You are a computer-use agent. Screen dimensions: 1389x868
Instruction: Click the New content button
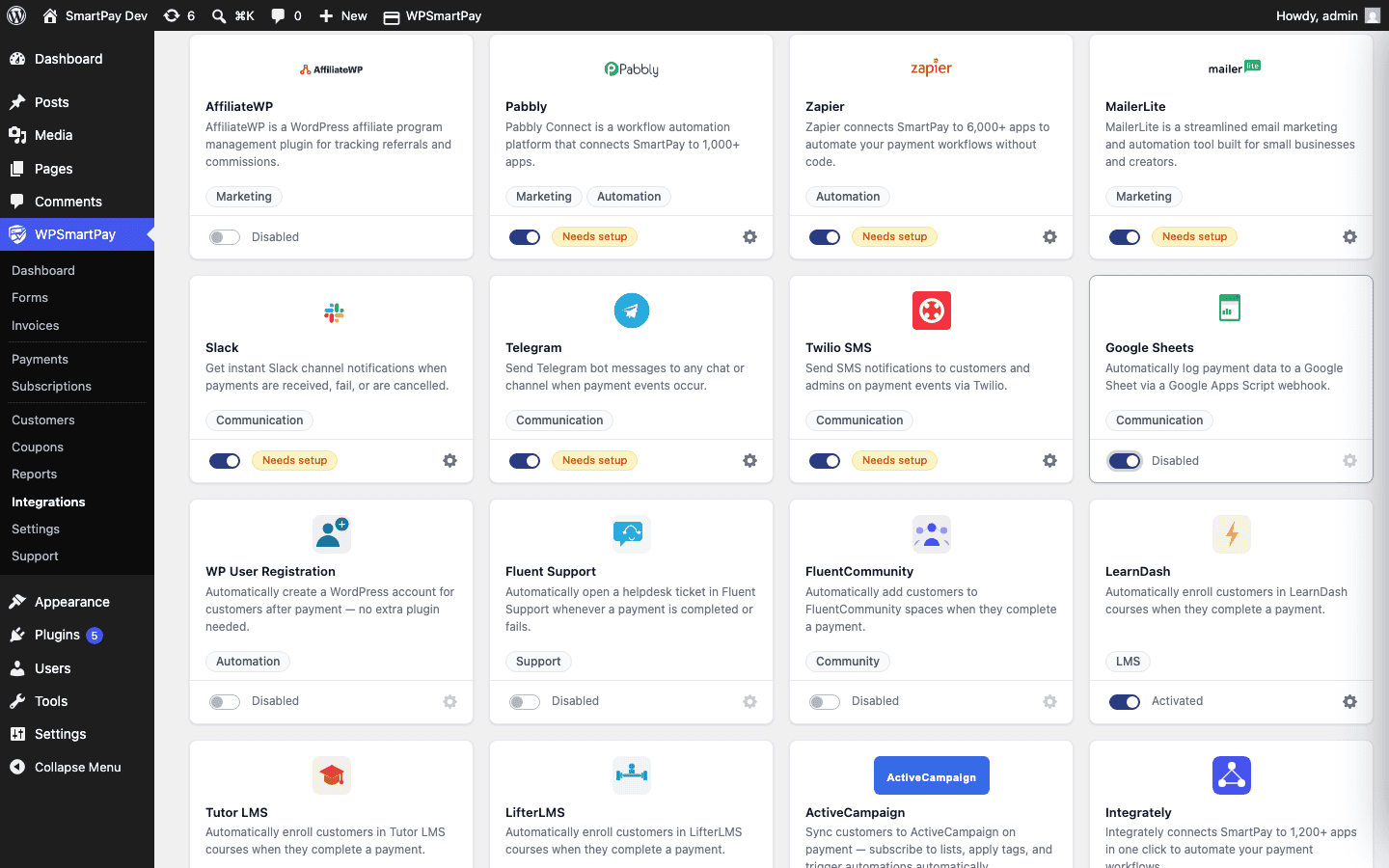[342, 15]
